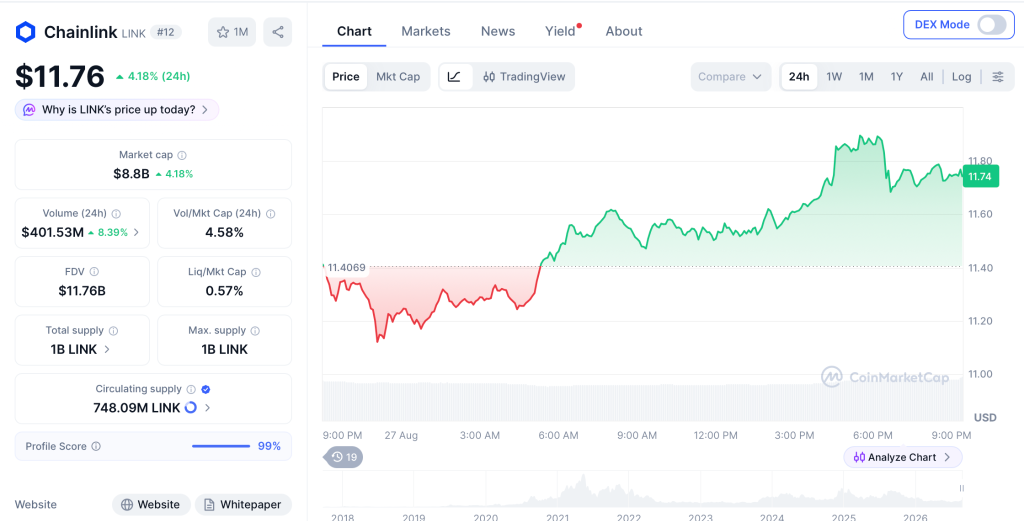Select the line chart icon
1024x521 pixels.
pyautogui.click(x=455, y=76)
